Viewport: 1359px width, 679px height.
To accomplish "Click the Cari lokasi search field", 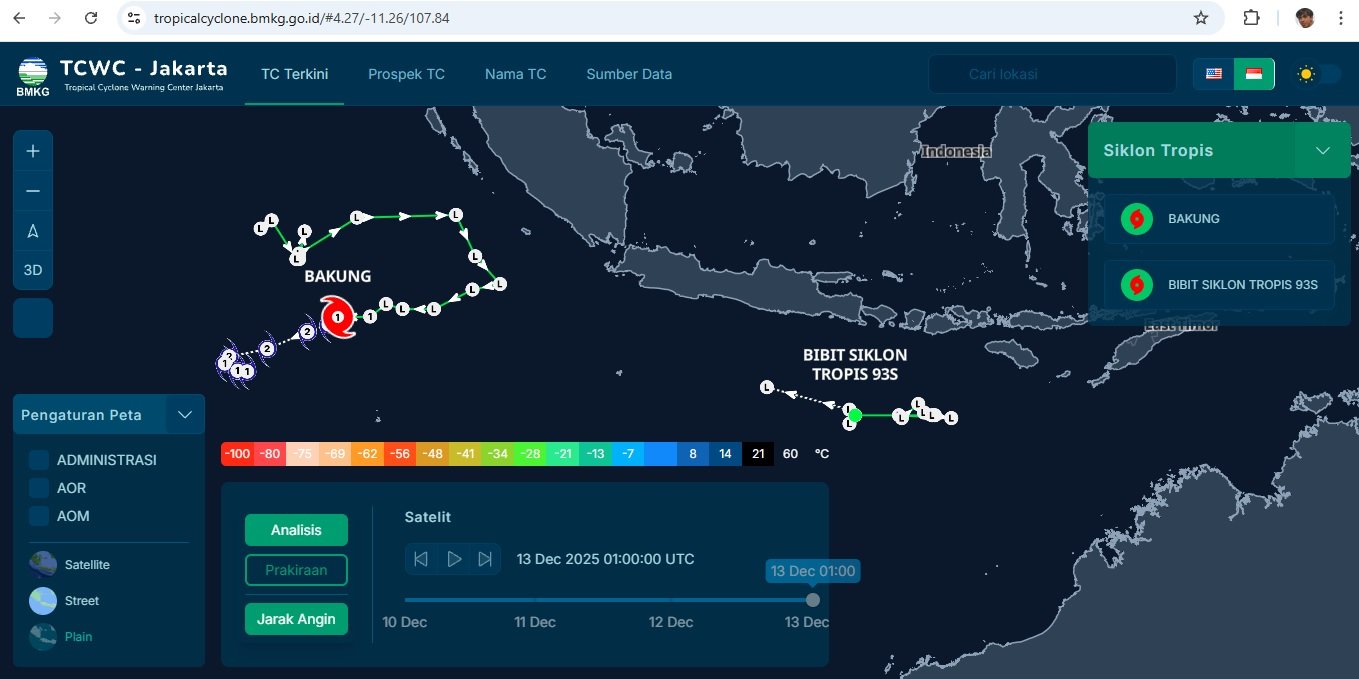I will click(1052, 74).
